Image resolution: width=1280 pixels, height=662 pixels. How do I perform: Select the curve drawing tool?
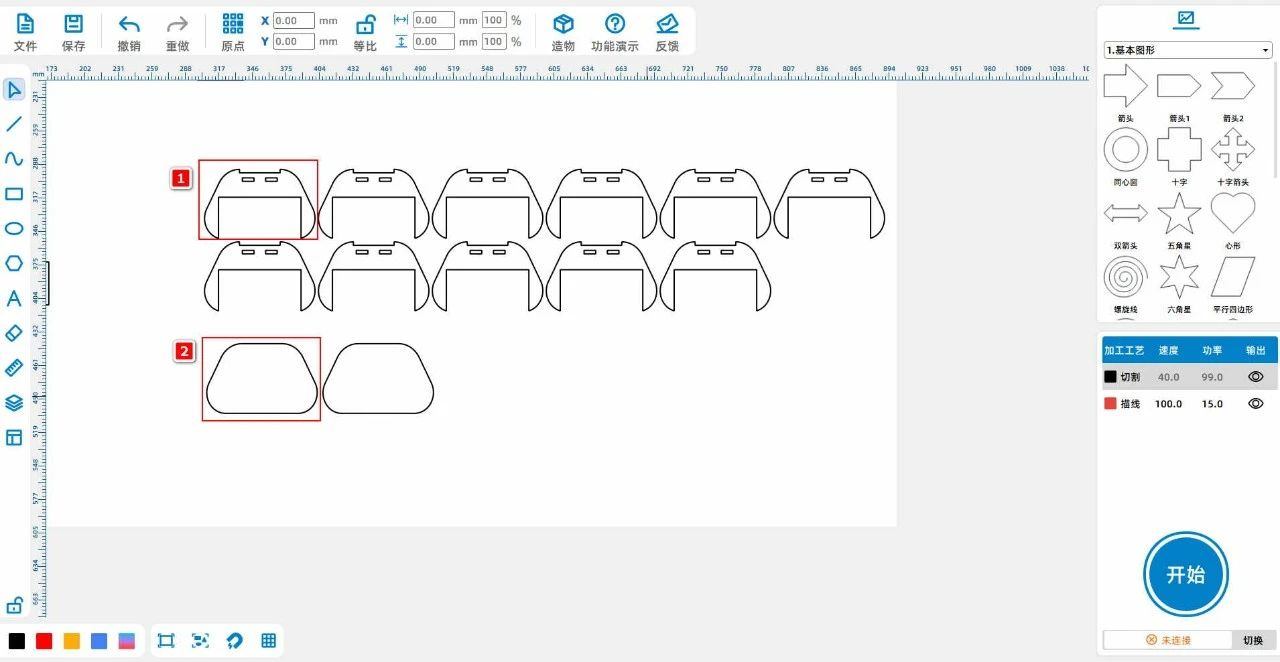click(x=14, y=159)
